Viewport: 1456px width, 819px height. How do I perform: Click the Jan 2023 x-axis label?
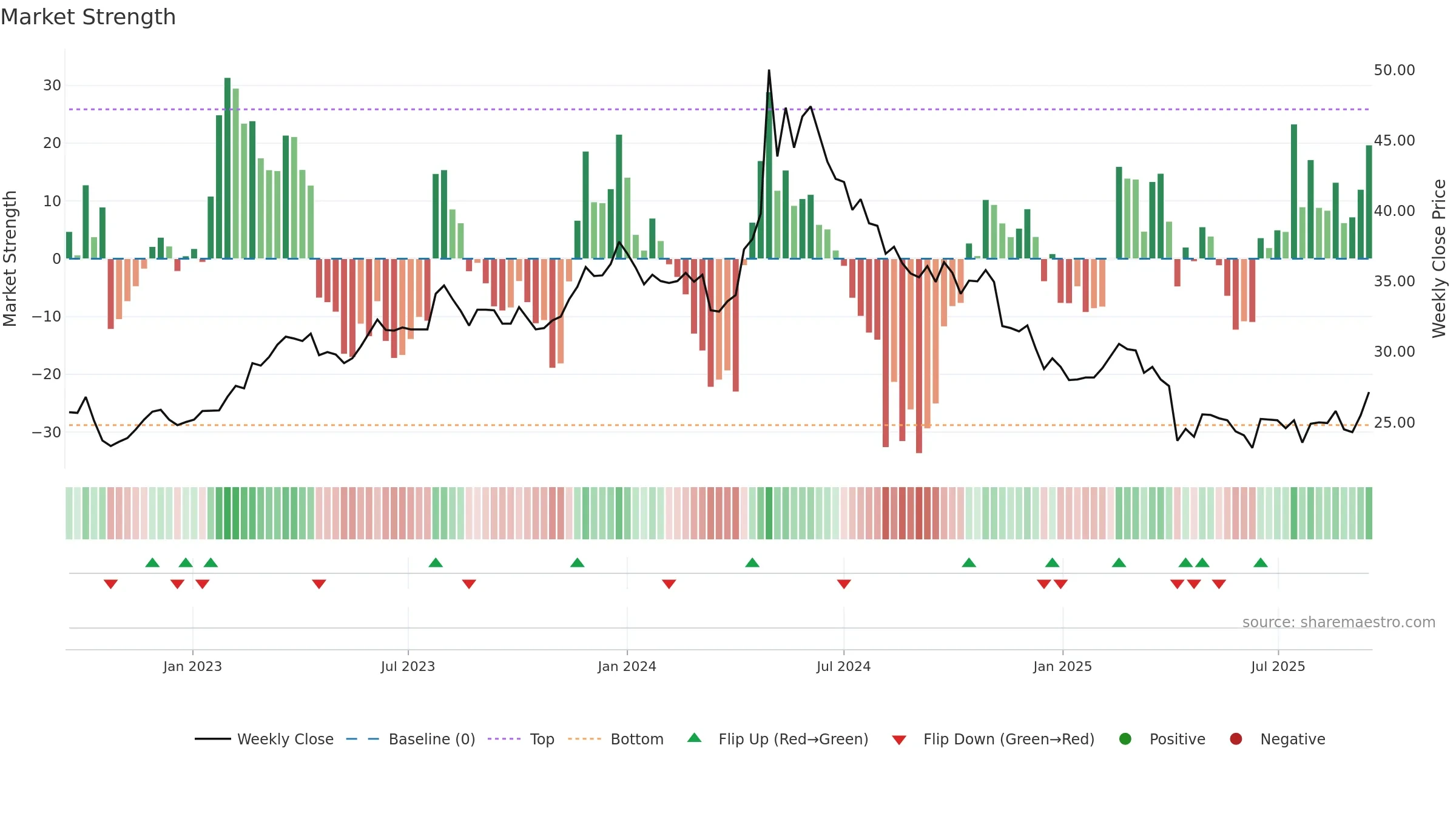(192, 666)
